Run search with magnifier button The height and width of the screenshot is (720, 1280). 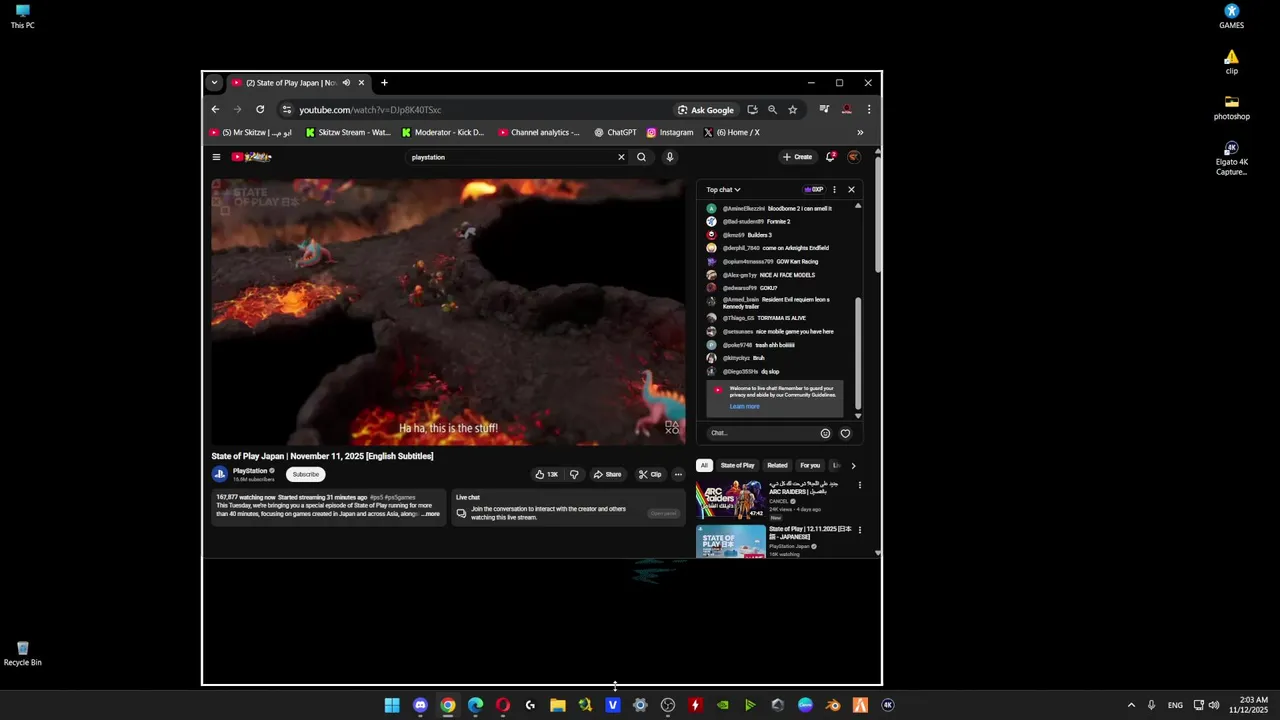(641, 157)
